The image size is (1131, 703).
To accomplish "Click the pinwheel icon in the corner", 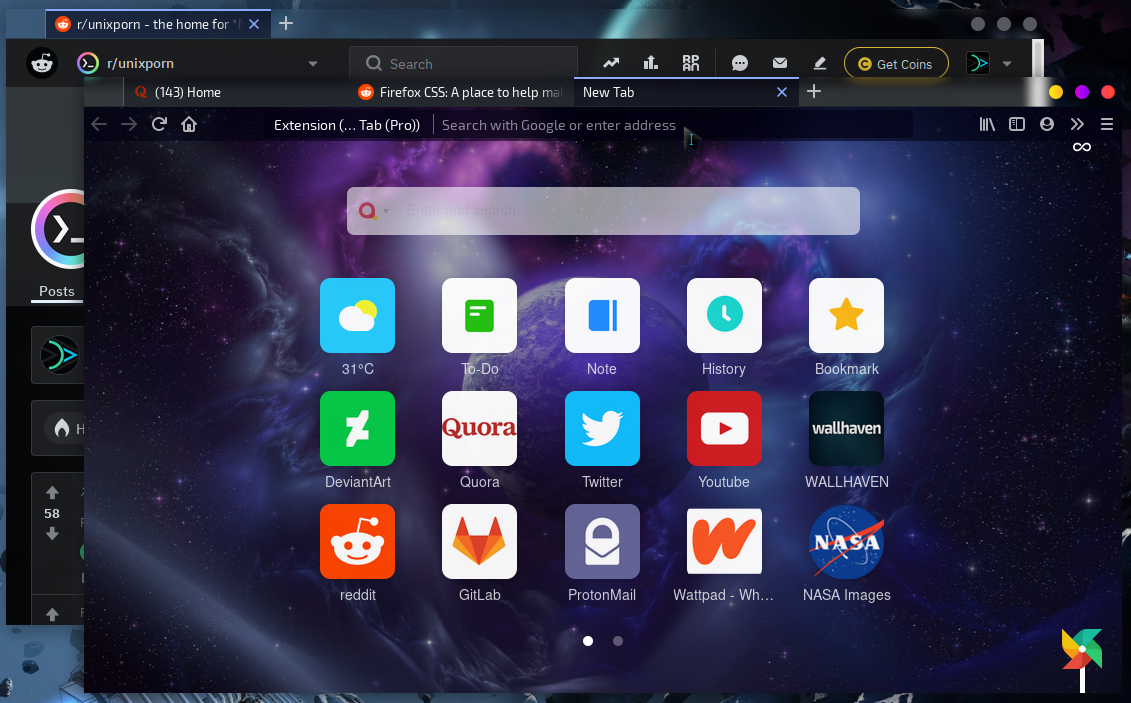I will 1082,659.
